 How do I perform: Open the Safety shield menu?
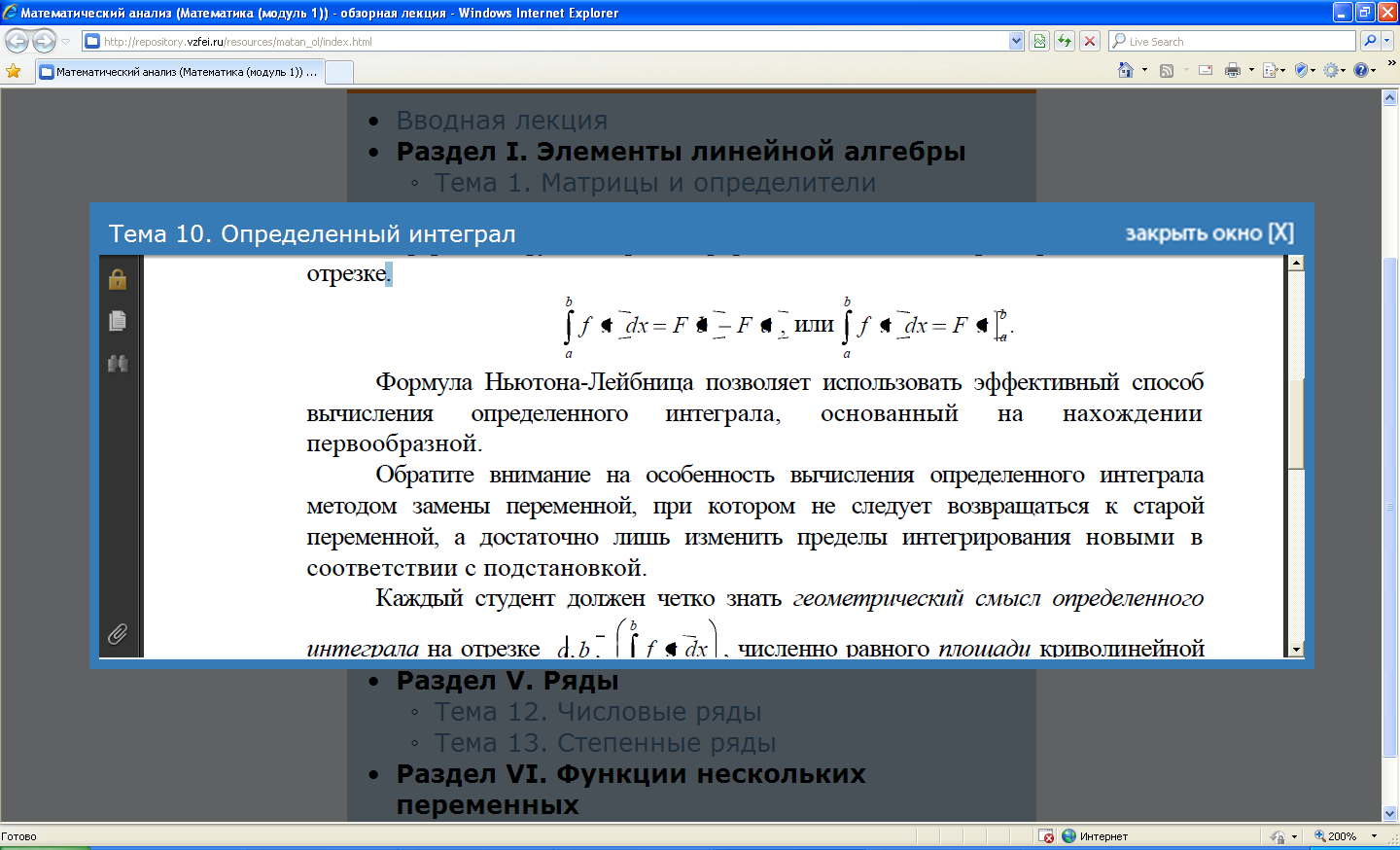point(1304,70)
